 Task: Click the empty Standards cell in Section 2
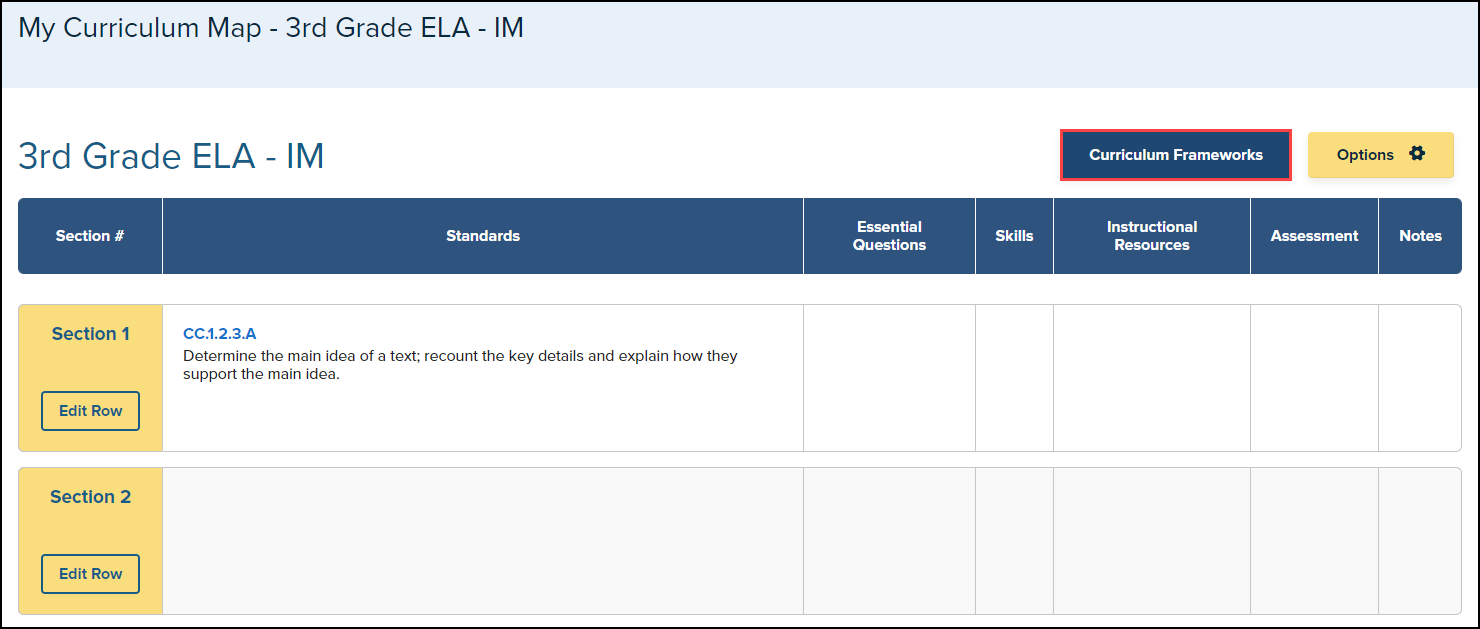pos(483,541)
